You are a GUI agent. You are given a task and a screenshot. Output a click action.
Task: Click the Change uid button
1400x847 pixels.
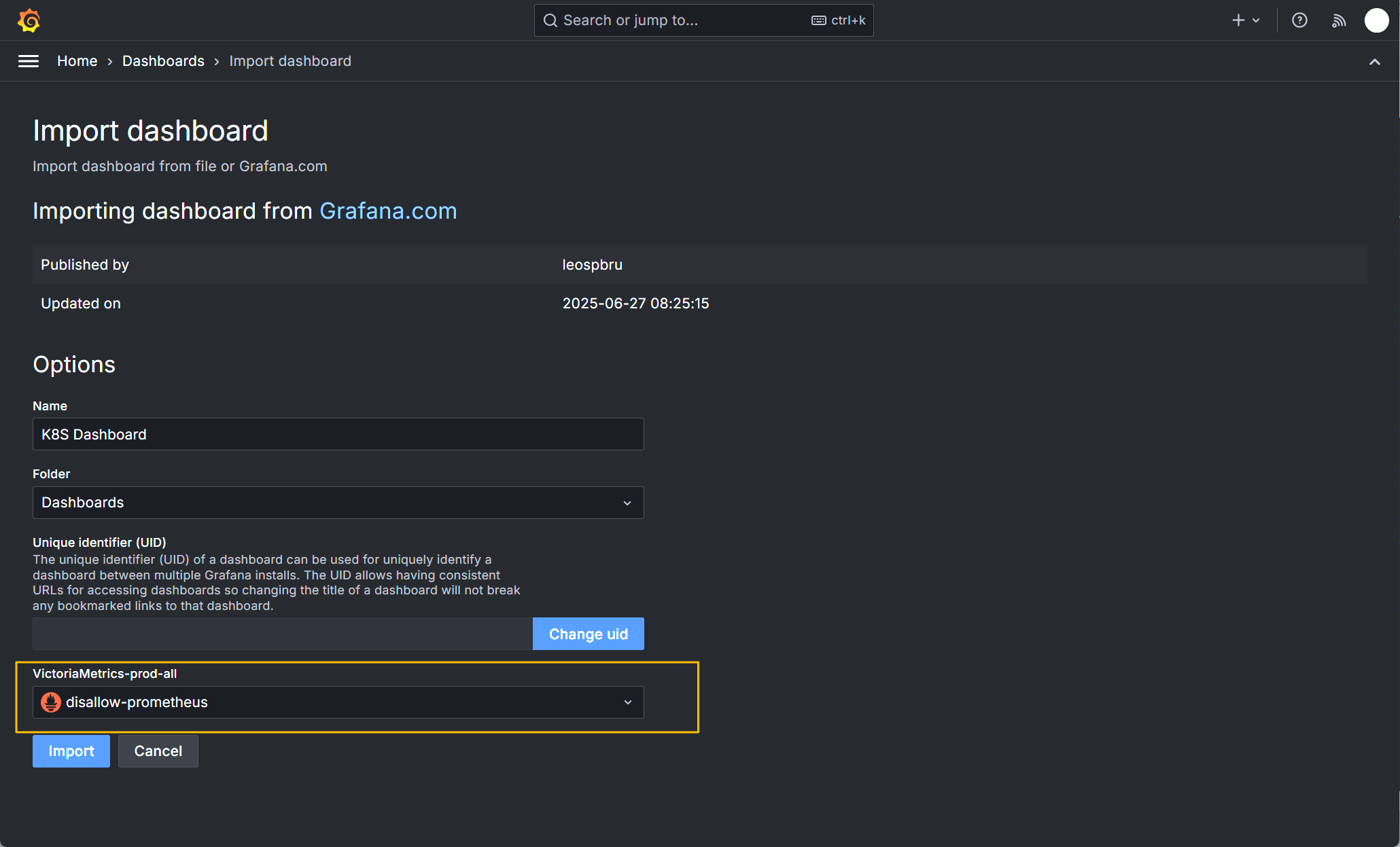pyautogui.click(x=588, y=634)
